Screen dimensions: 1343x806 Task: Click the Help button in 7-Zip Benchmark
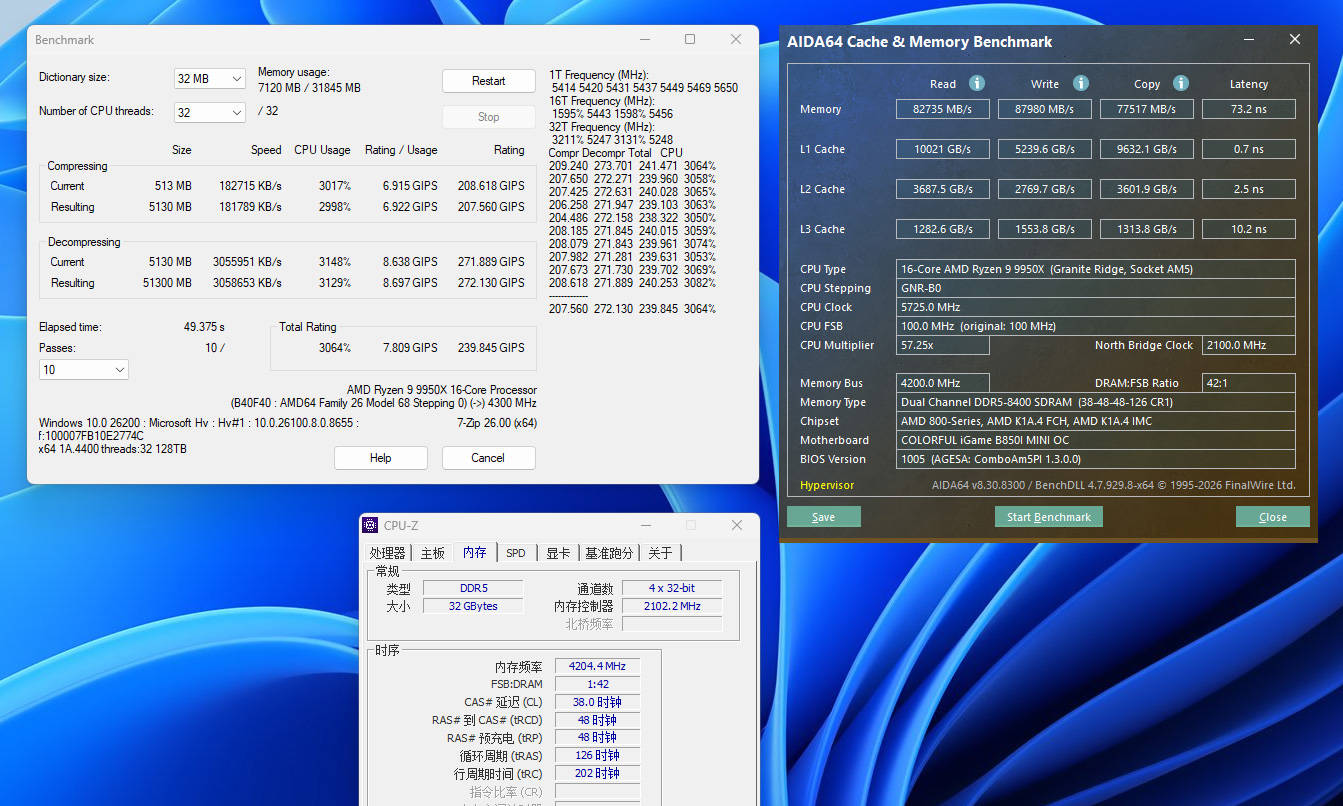[x=381, y=458]
